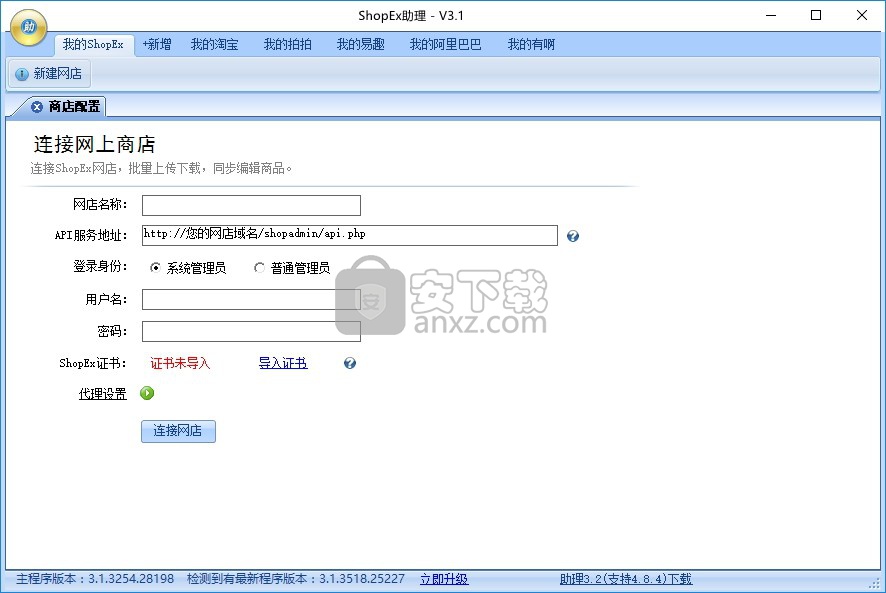886x593 pixels.
Task: Click the 新建网店 toolbar button
Action: coord(49,73)
